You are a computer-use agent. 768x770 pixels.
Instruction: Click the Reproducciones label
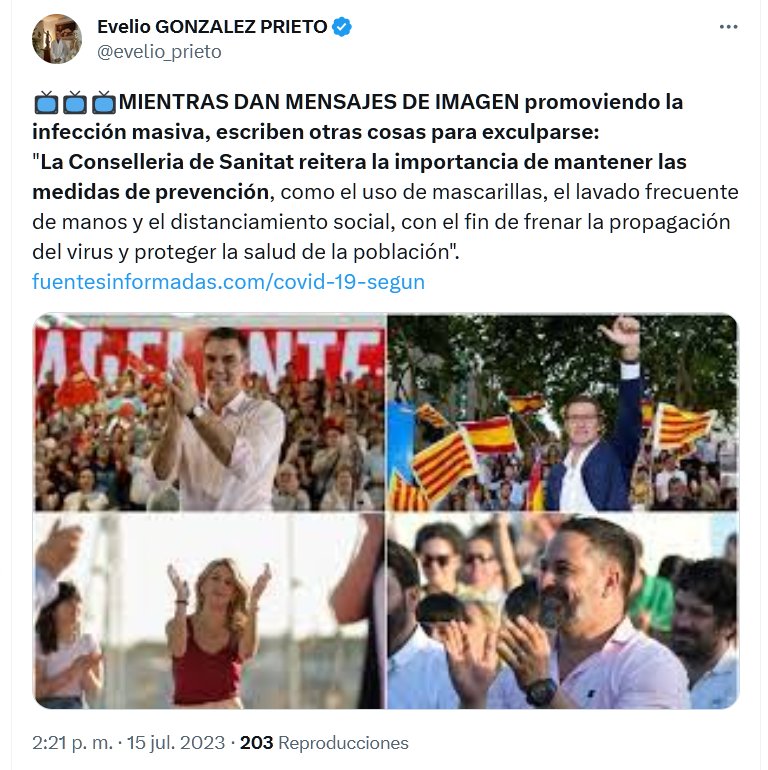tap(343, 742)
